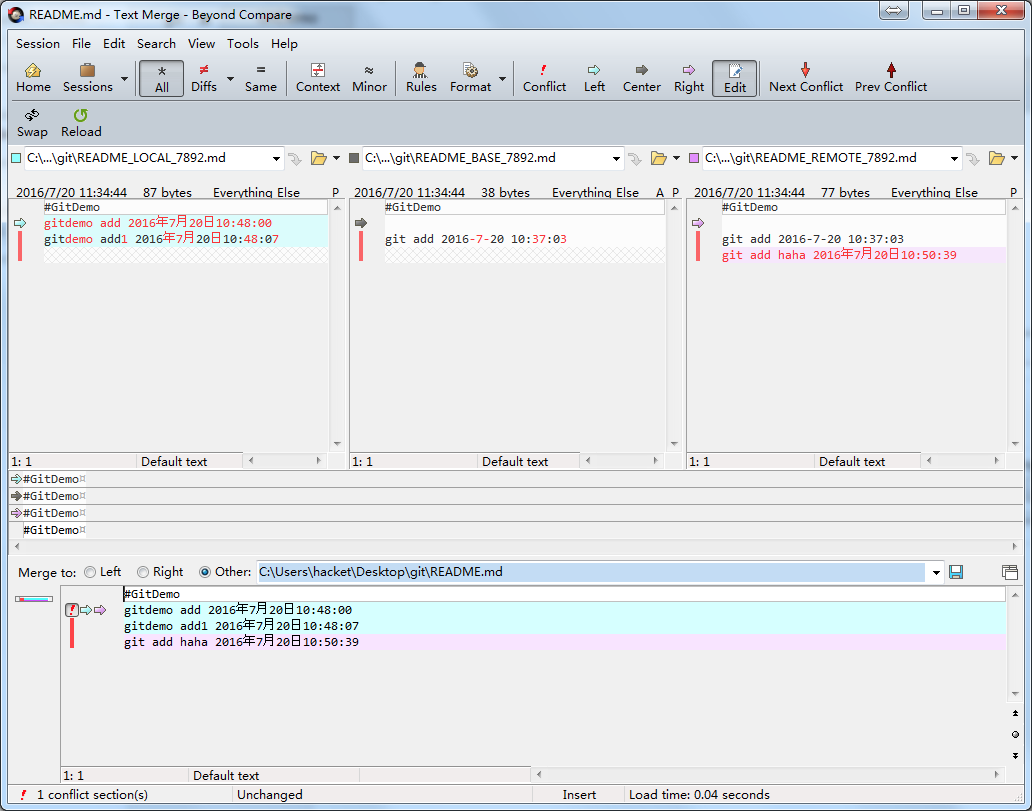Browse for the center file via folder icon
The width and height of the screenshot is (1032, 811).
tap(658, 158)
